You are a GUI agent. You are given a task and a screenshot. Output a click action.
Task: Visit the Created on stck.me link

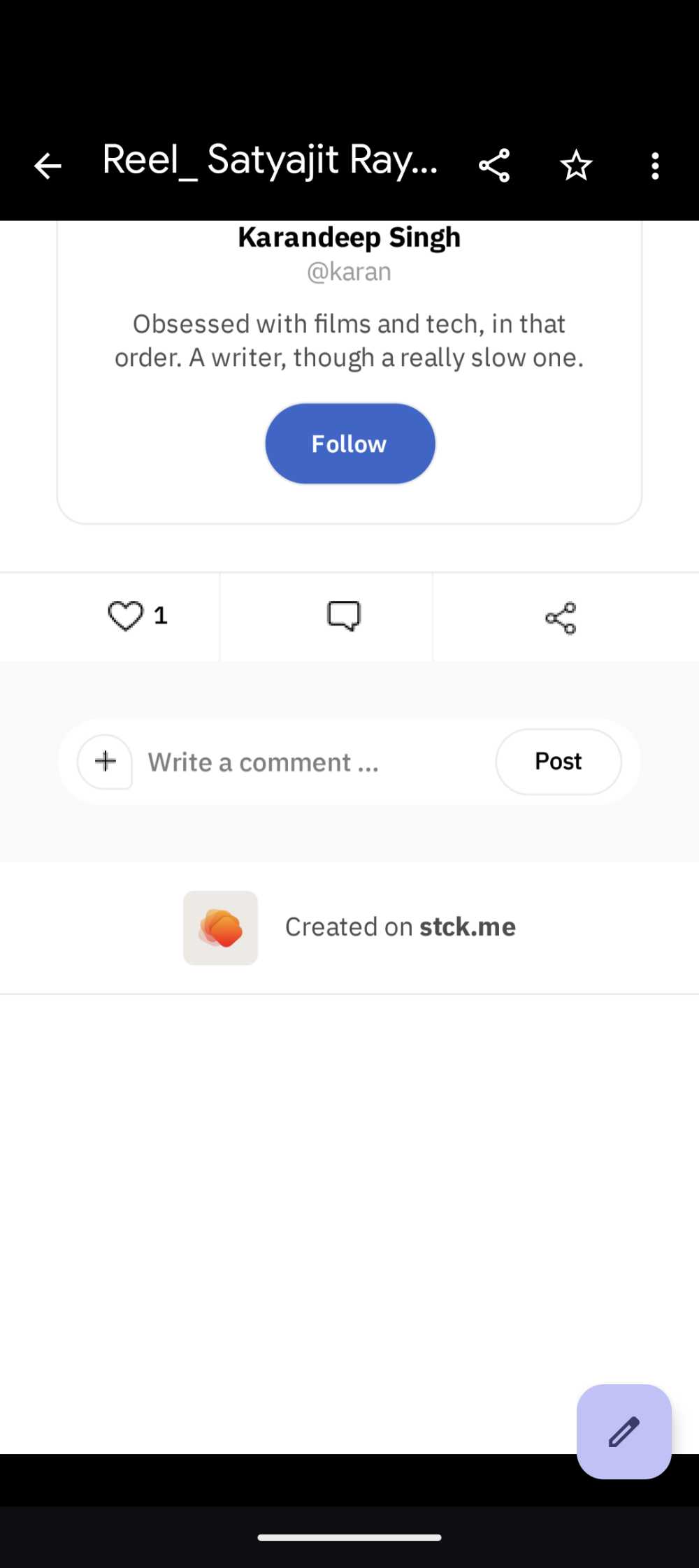point(400,927)
